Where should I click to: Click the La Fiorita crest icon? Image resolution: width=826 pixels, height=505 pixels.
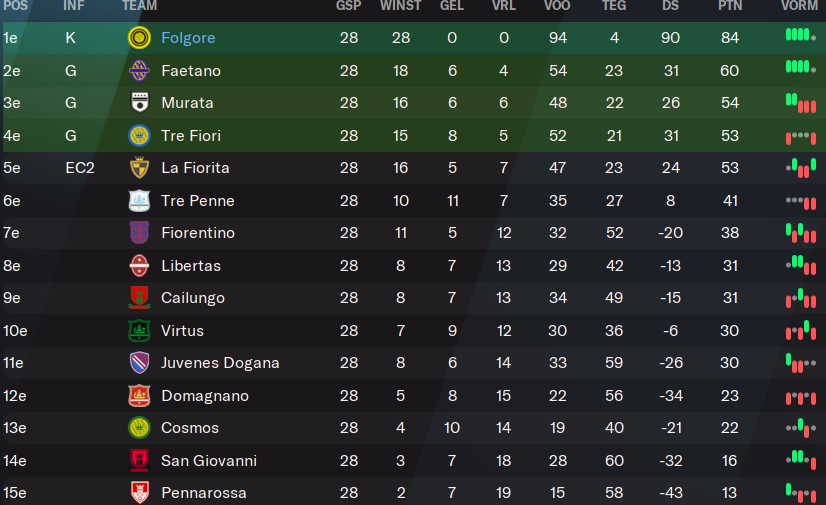139,167
